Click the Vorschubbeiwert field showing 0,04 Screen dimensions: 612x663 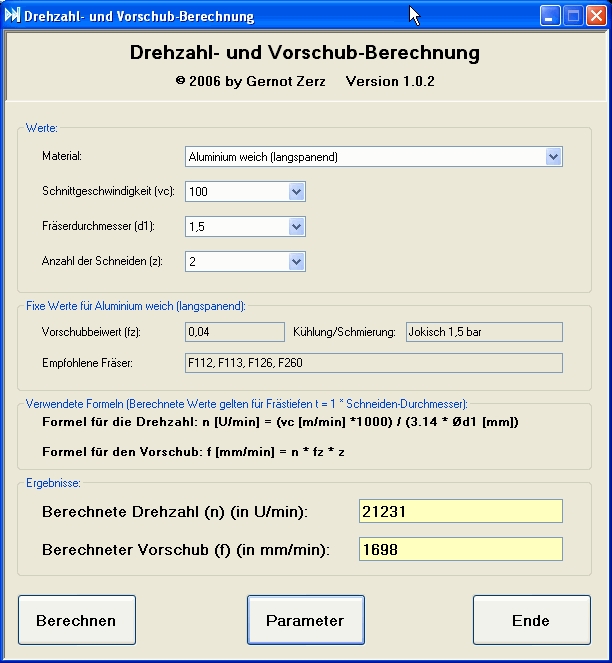[234, 332]
